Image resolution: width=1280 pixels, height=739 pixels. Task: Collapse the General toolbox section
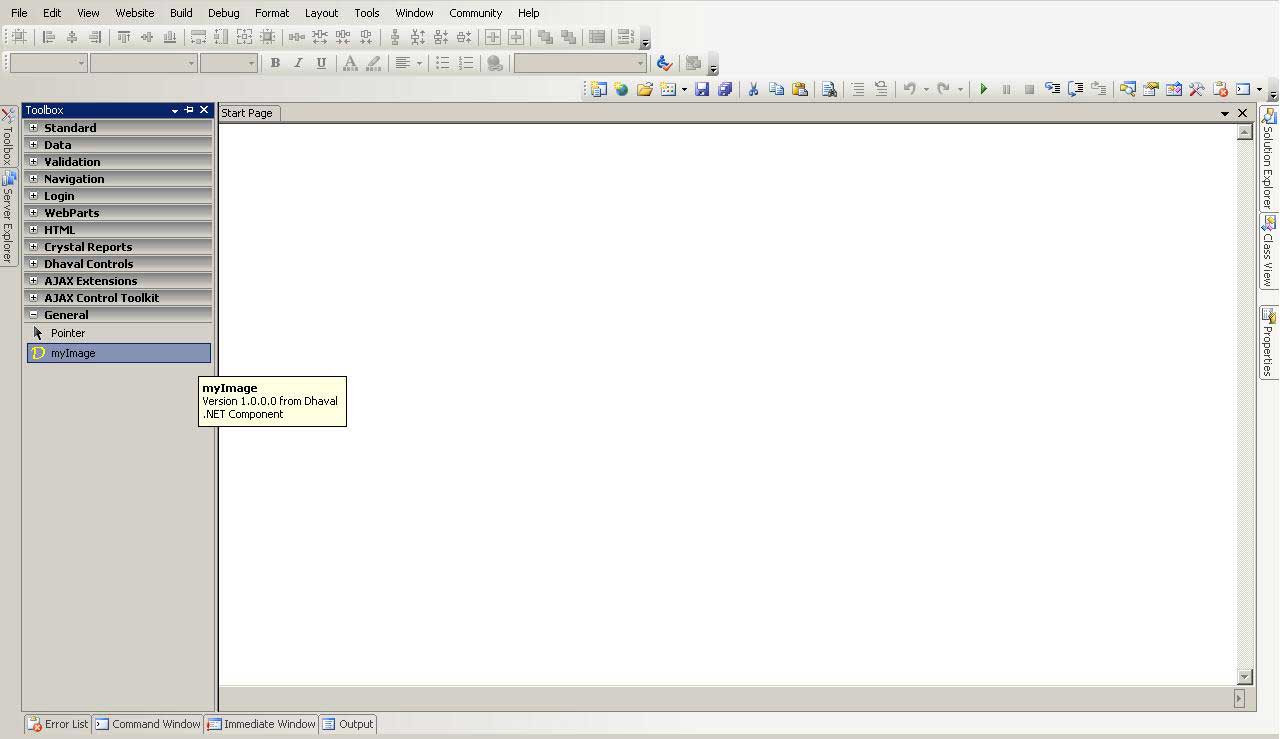[x=33, y=315]
